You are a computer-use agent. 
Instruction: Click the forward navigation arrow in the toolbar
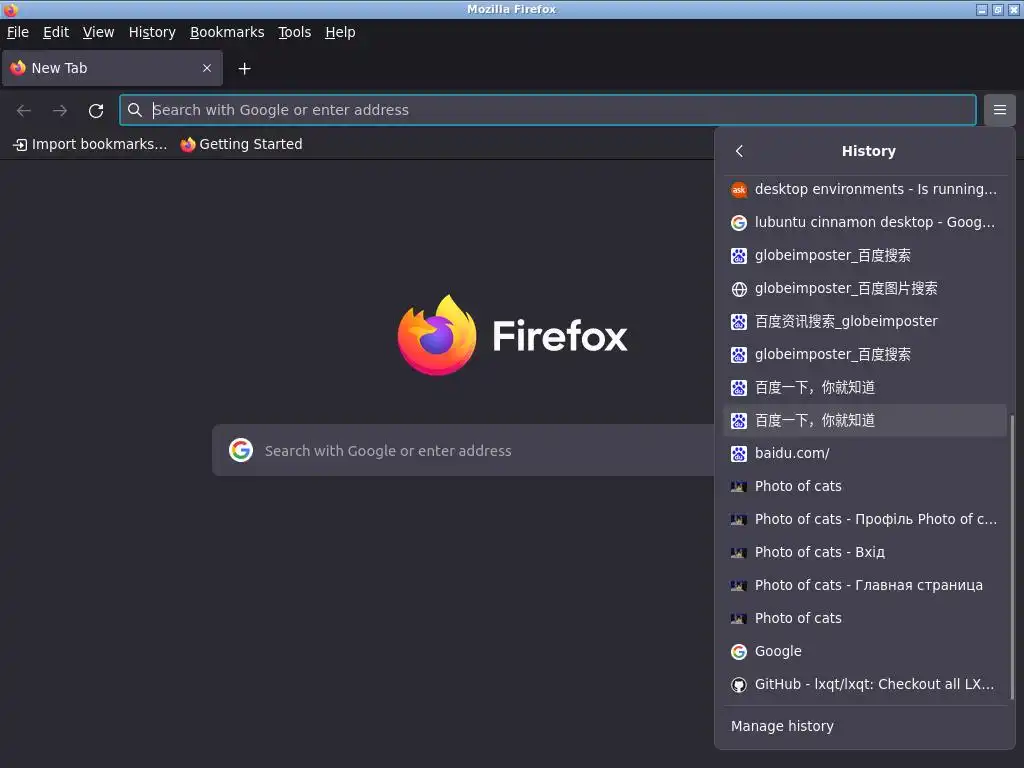60,110
